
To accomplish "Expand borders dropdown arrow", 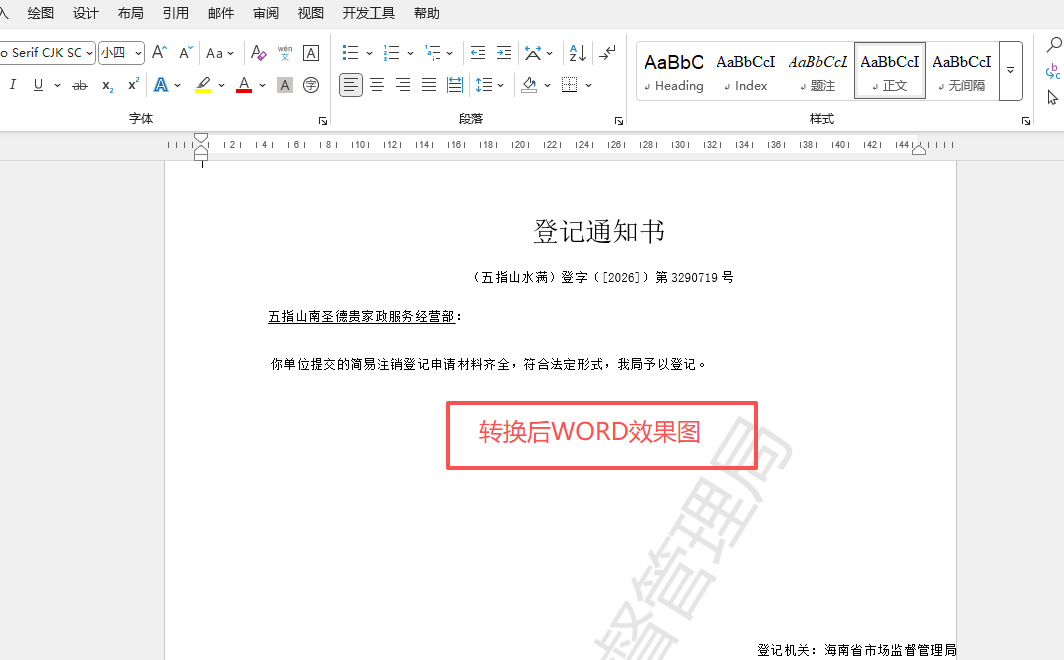I will coord(588,85).
